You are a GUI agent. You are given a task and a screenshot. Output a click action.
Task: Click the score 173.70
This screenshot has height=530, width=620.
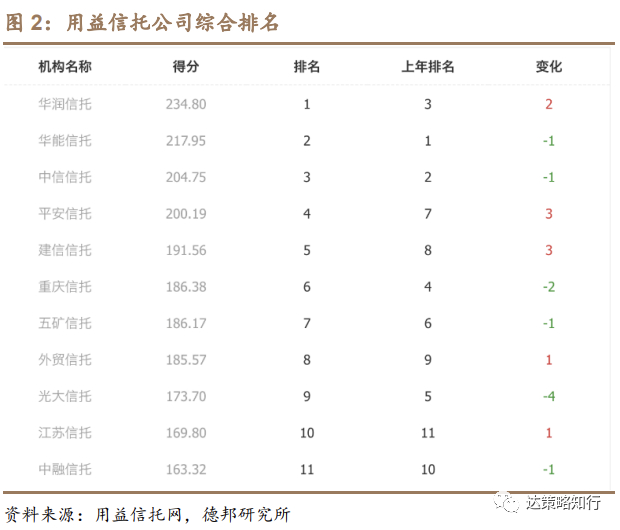tap(186, 396)
